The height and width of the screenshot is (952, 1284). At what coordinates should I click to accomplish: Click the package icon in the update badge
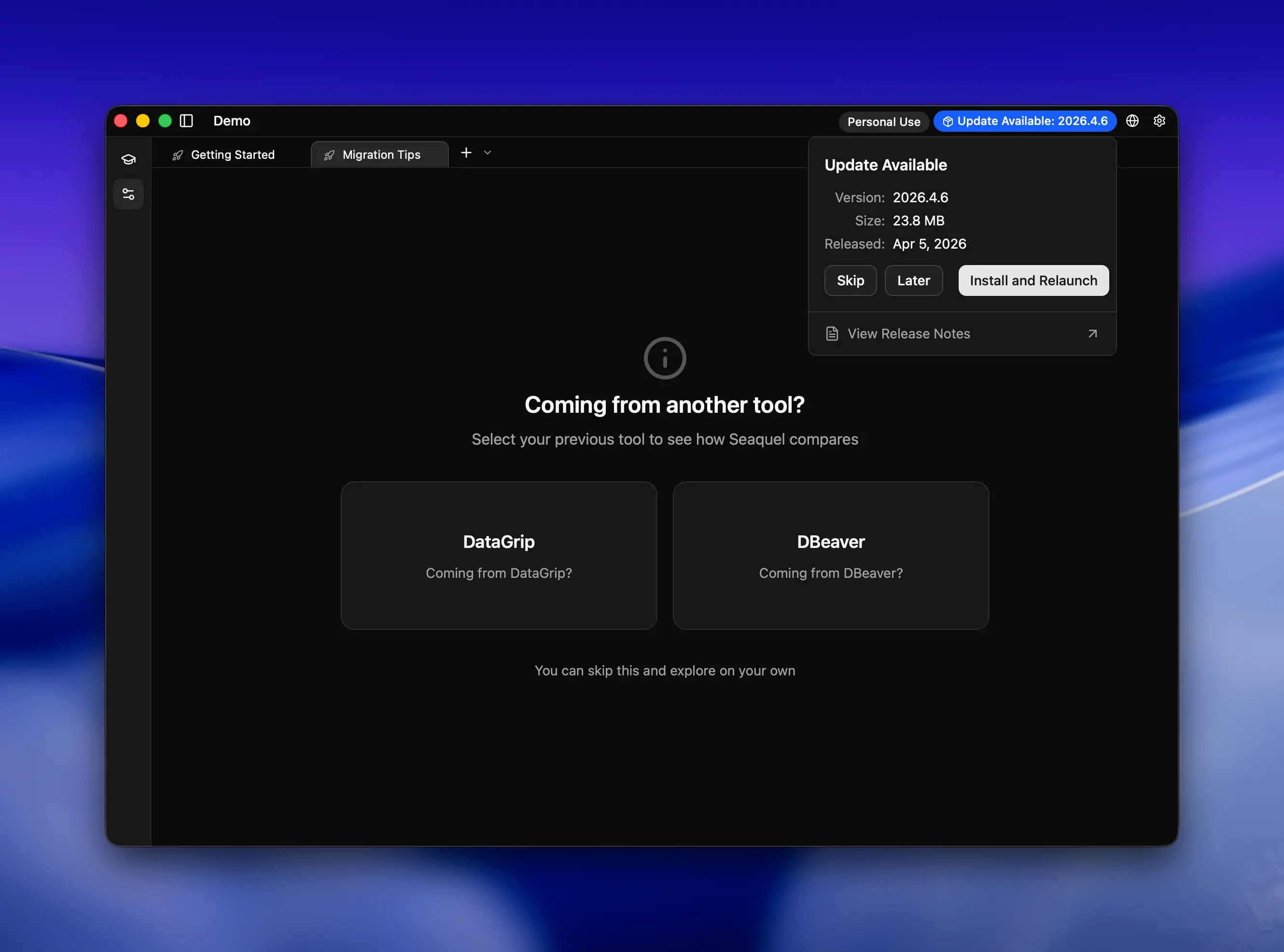[x=948, y=121]
